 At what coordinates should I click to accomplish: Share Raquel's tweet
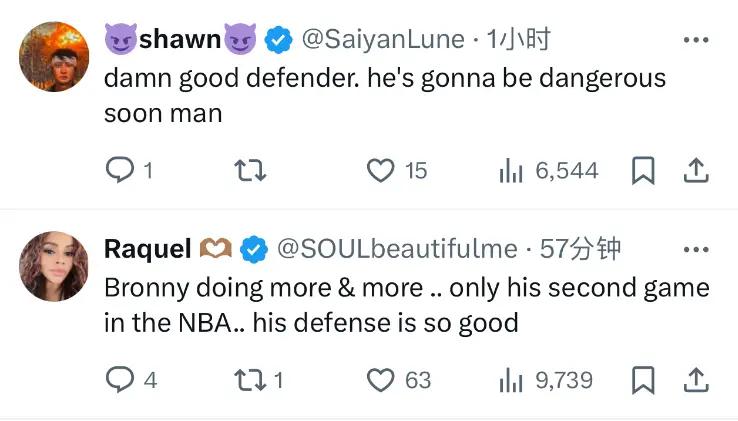click(695, 380)
